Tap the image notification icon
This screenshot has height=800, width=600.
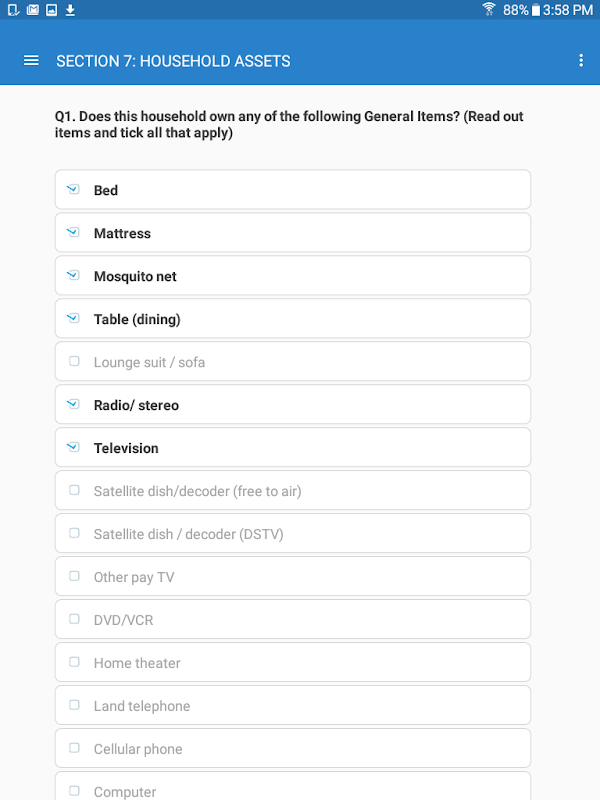[x=51, y=10]
